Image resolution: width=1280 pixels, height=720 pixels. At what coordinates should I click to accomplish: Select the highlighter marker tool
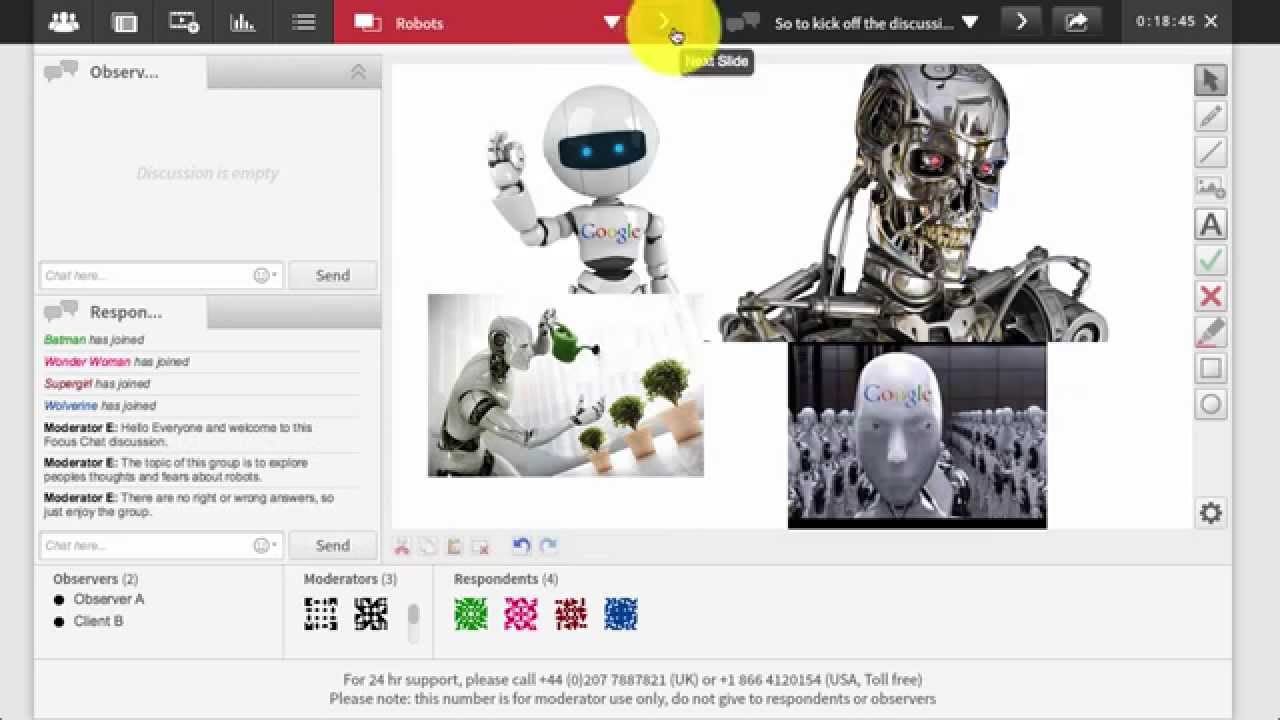(x=1211, y=332)
